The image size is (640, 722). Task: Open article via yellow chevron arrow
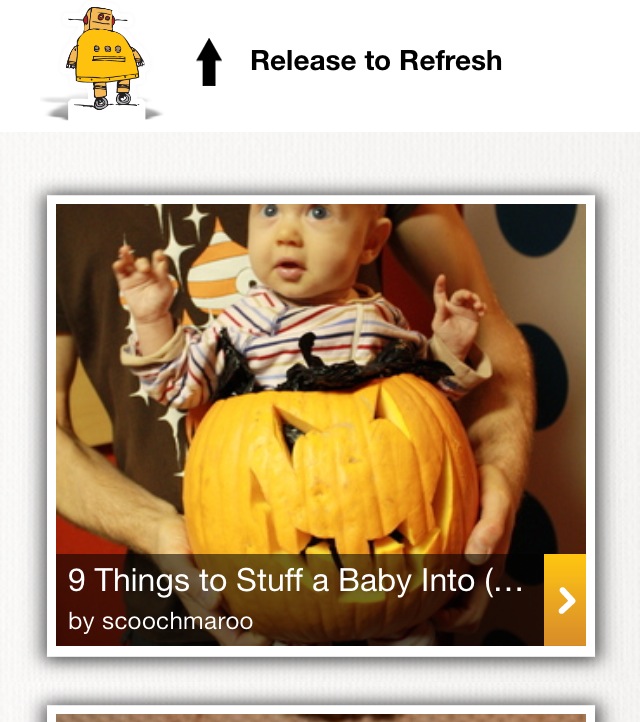tap(565, 600)
